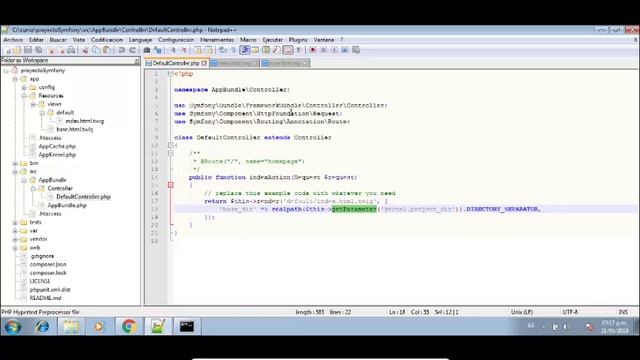640x360 pixels.
Task: Expand the vendor folder node
Action: (15, 239)
